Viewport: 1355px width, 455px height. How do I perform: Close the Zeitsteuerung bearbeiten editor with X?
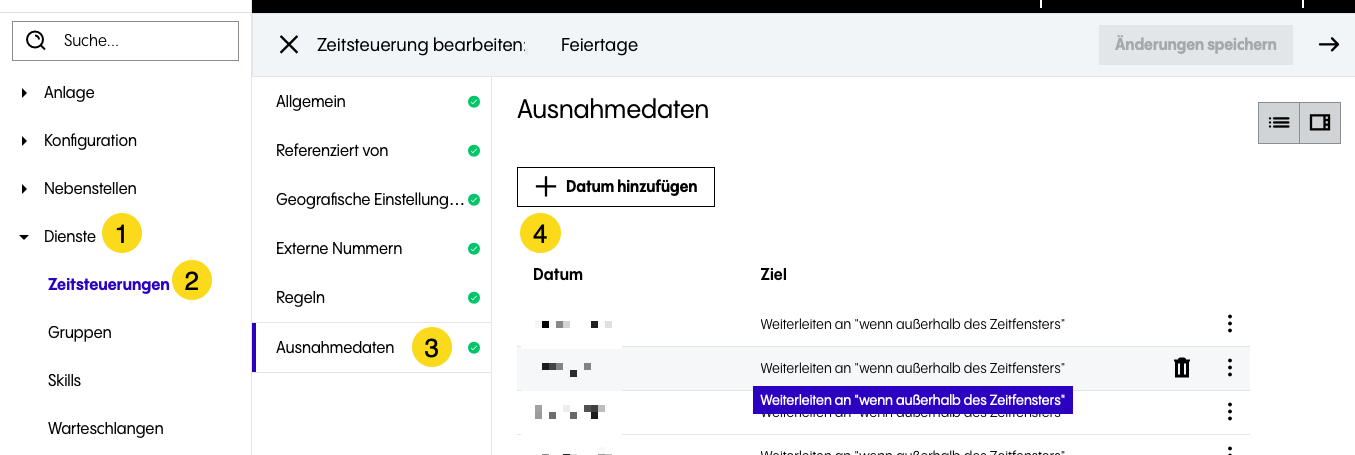coord(289,45)
